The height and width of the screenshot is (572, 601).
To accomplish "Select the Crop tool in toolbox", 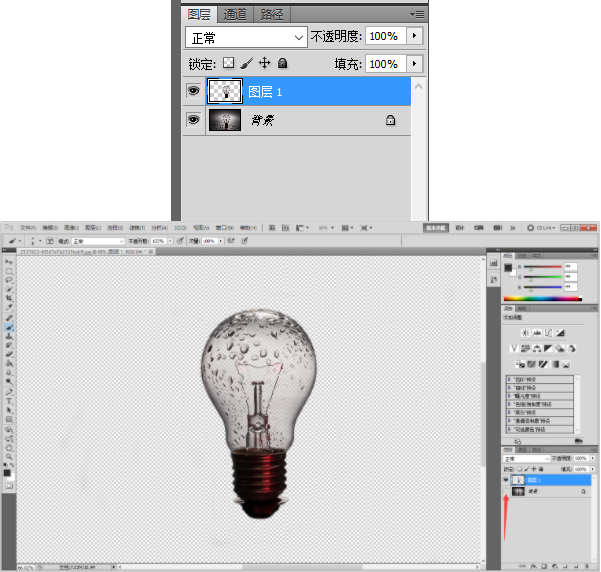I will pos(9,298).
